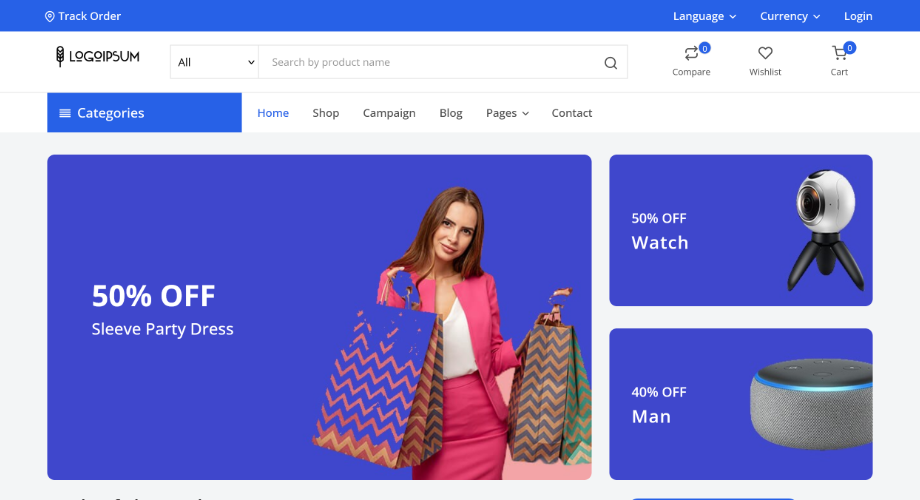Open the Campaign menu item
This screenshot has height=500, width=920.
point(389,113)
